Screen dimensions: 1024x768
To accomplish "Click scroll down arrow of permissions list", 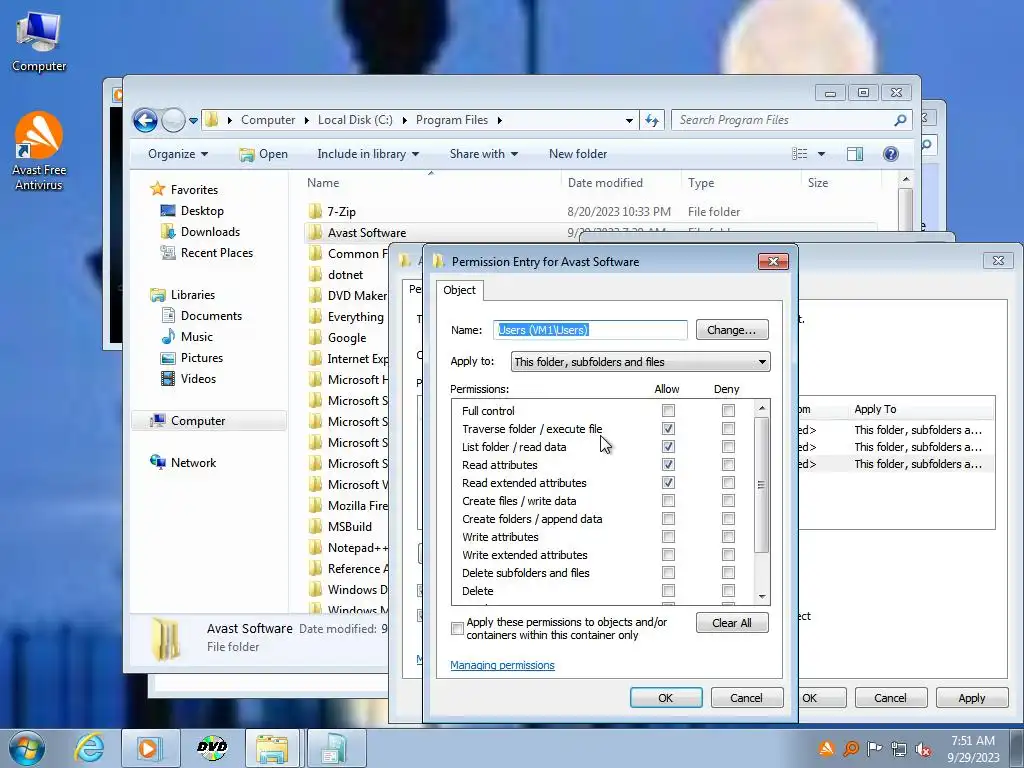I will pos(761,597).
